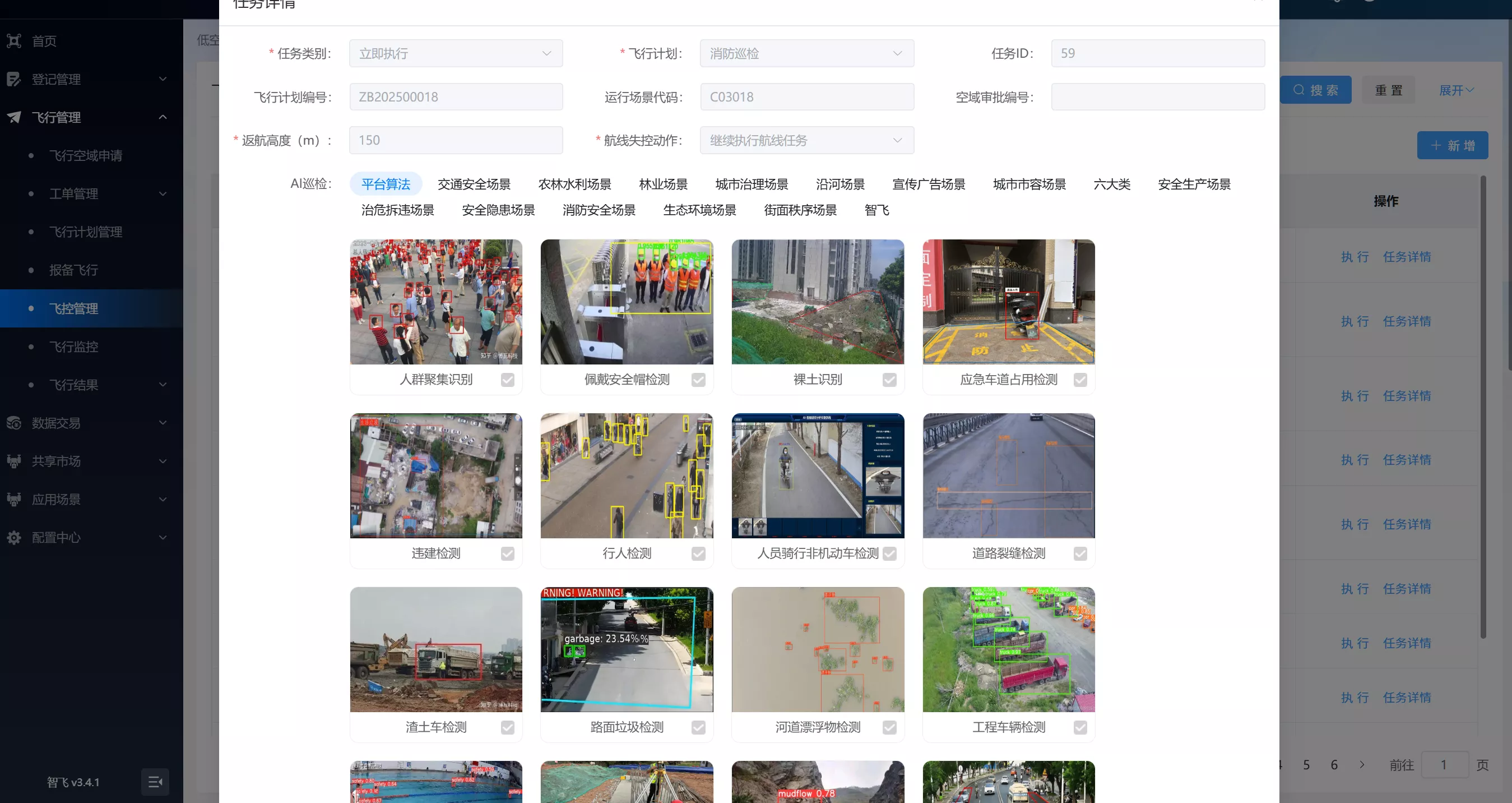
Task: Click the table's vertical scrollbar
Action: [x=1483, y=407]
